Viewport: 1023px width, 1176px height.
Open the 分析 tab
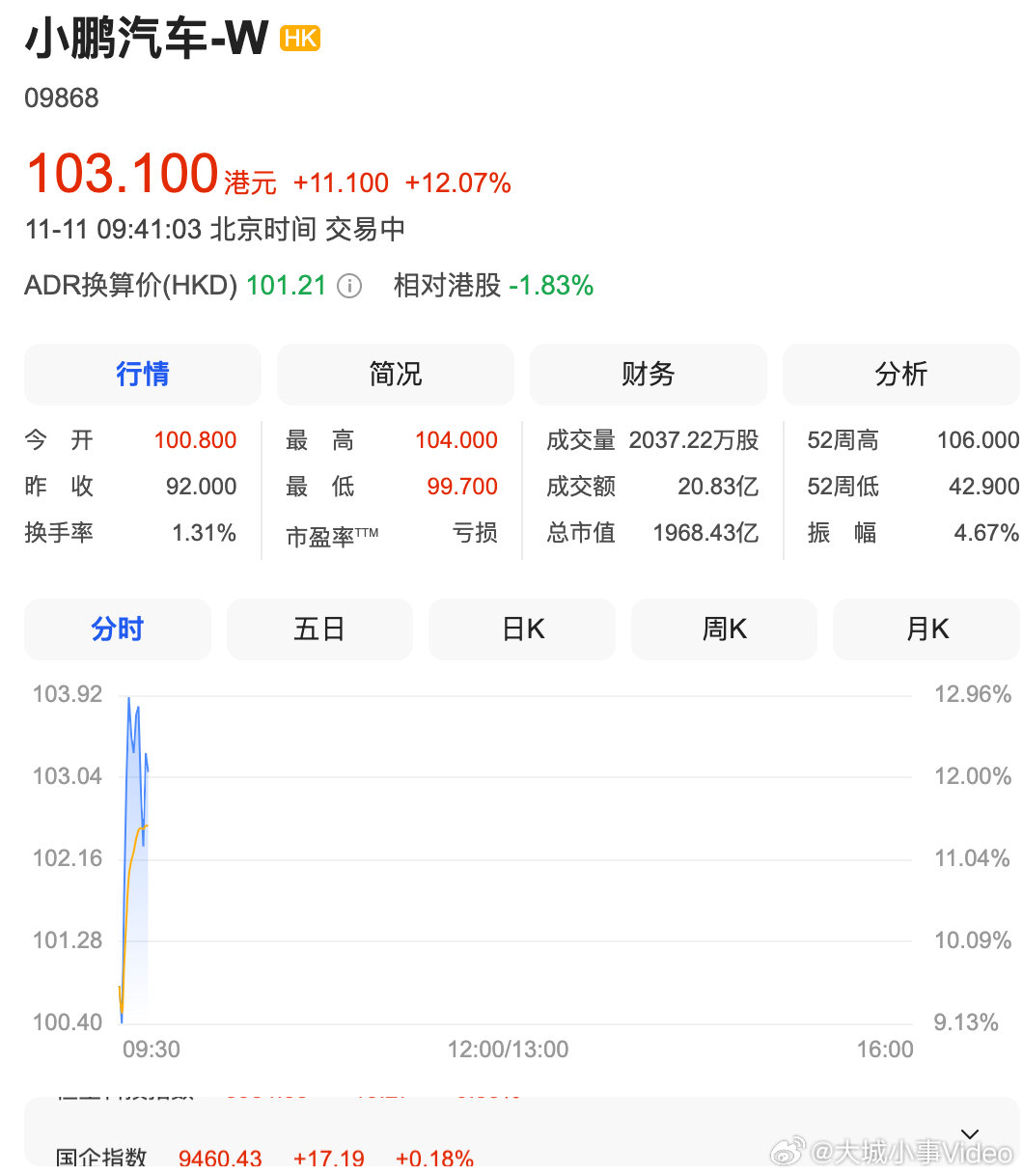click(x=900, y=375)
